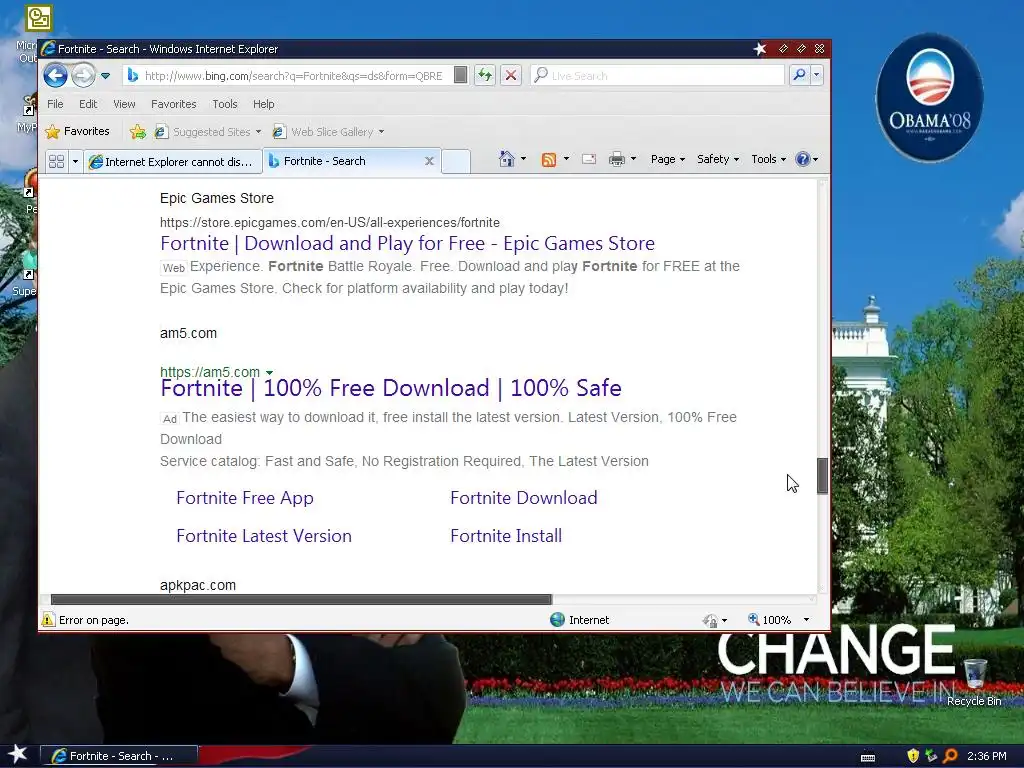Click Fortnite - Search taskbar button

coord(119,756)
